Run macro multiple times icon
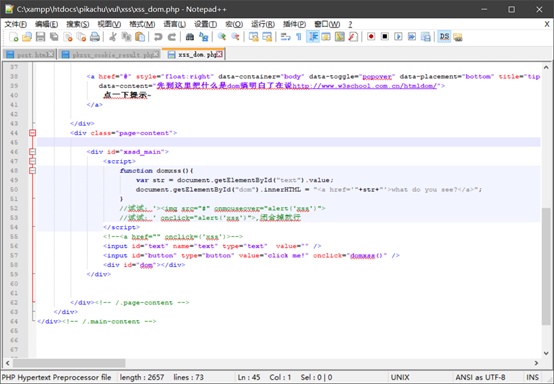 tap(412, 37)
